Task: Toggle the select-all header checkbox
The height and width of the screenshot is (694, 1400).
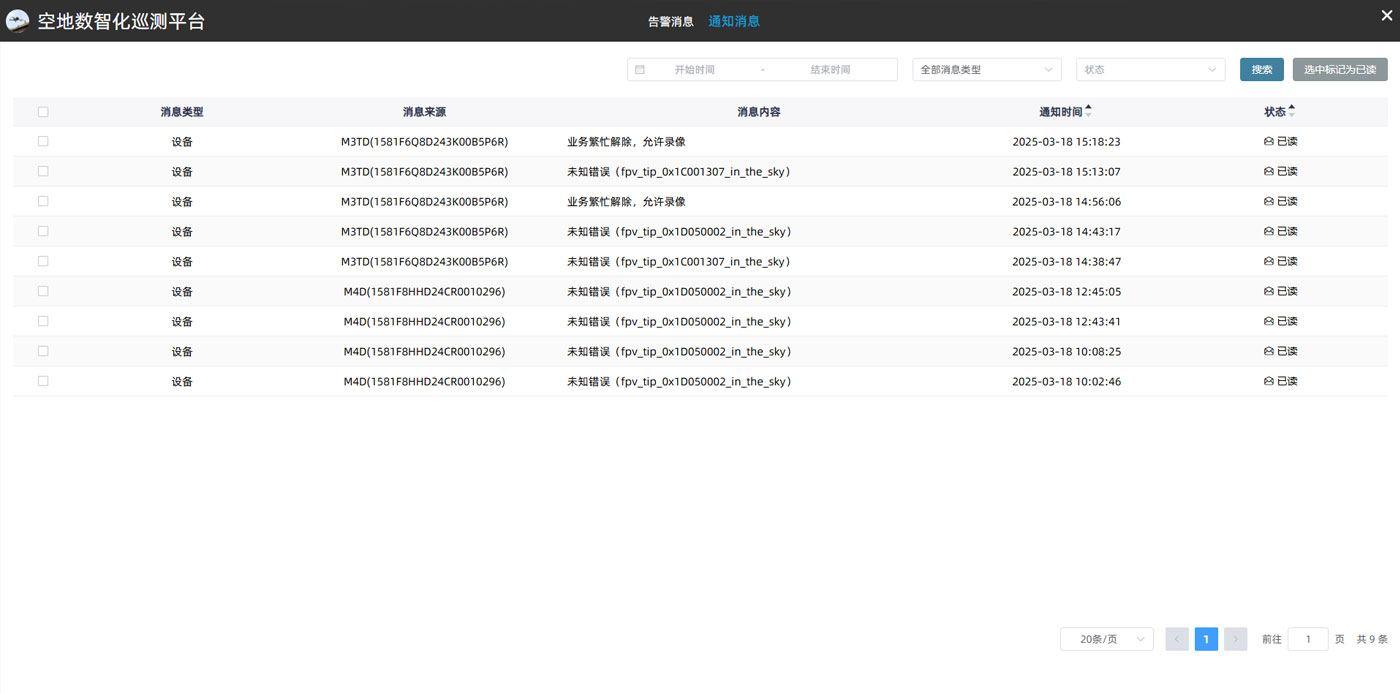Action: coord(43,112)
